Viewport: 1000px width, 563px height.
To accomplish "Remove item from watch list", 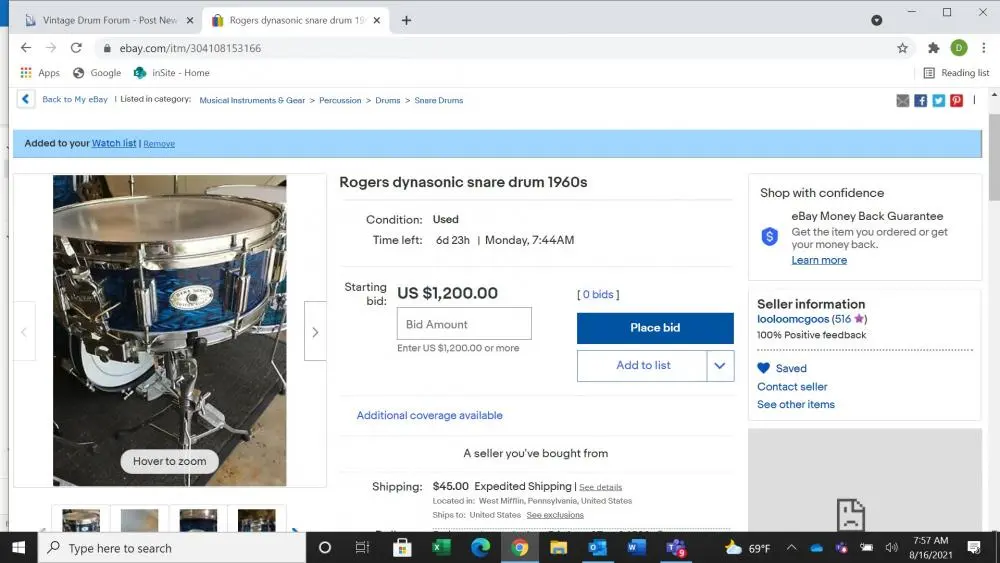I will click(x=159, y=144).
